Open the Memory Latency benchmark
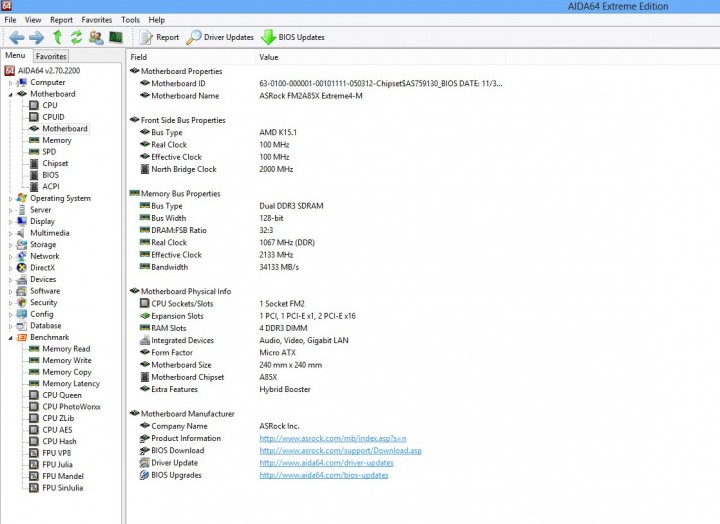The height and width of the screenshot is (524, 720). [x=71, y=383]
